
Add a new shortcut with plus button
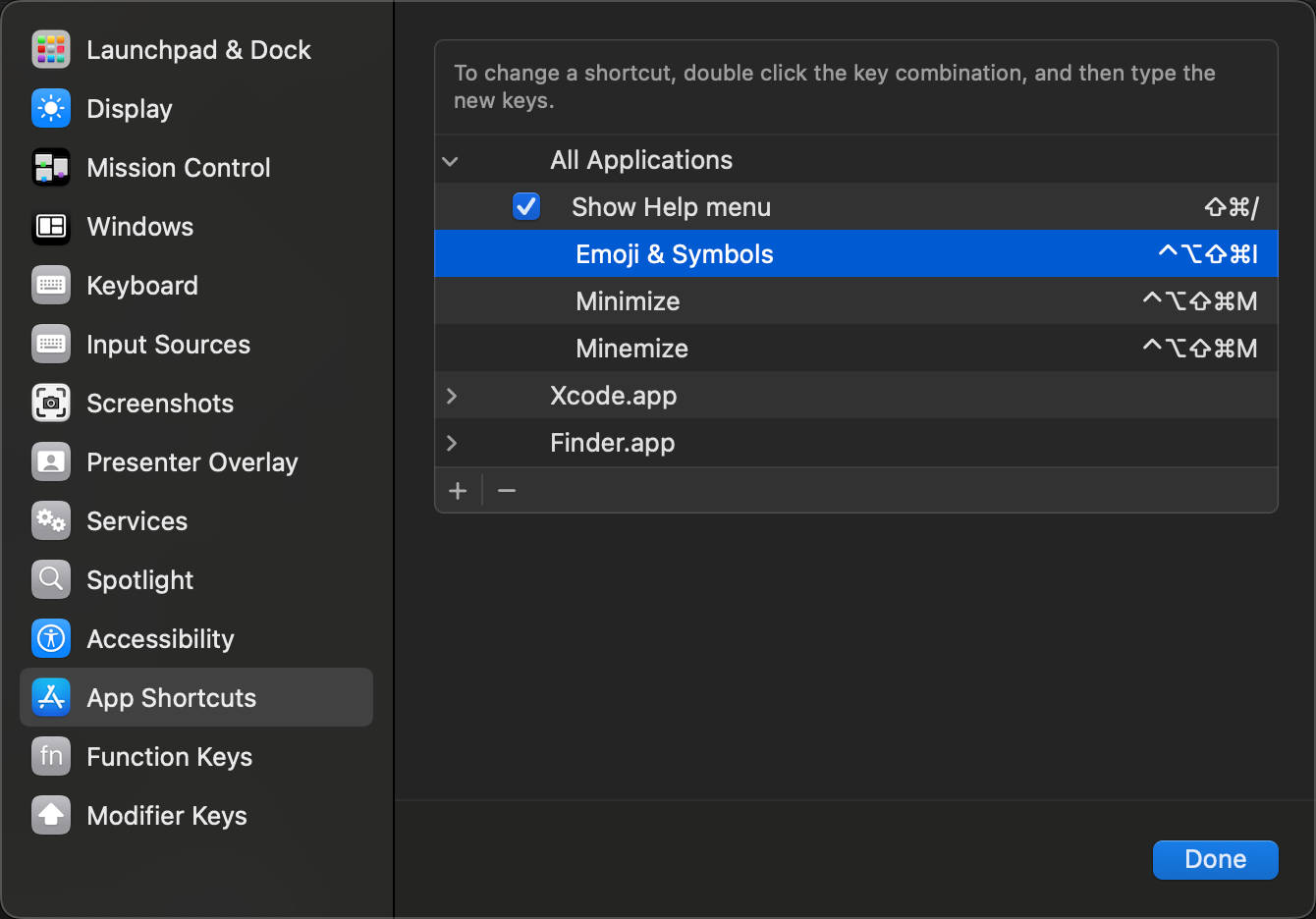[458, 490]
